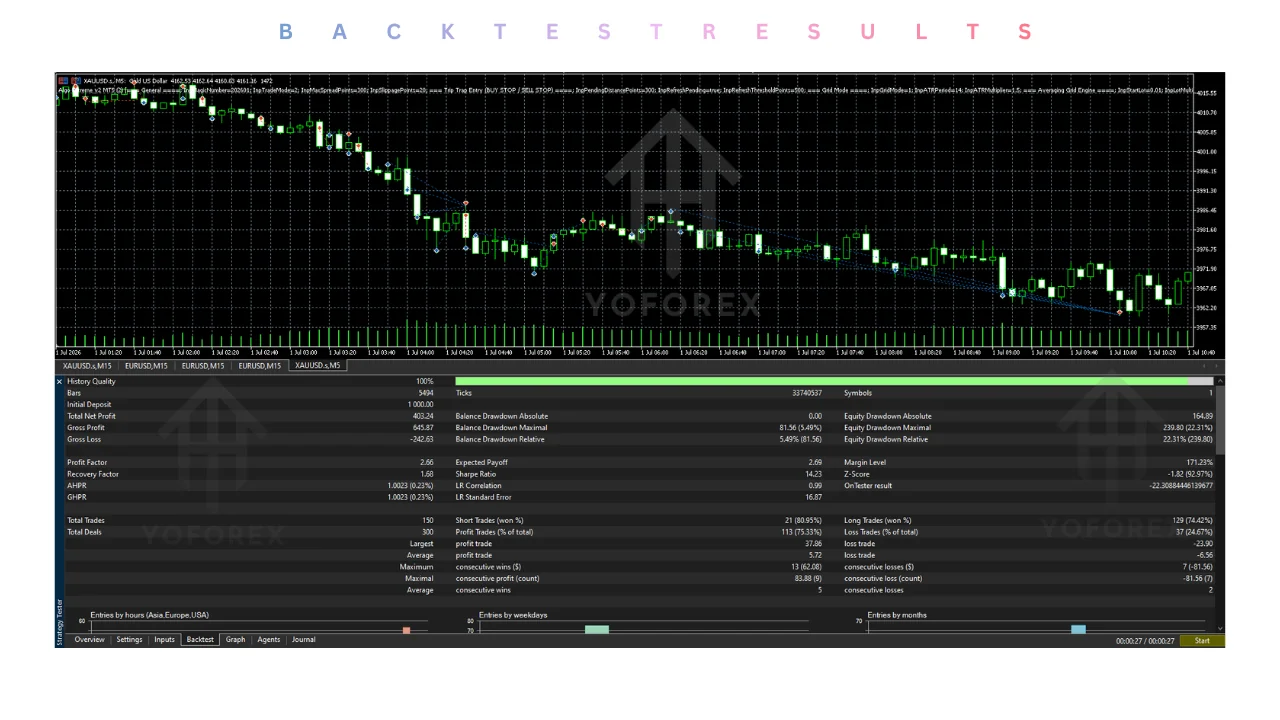The width and height of the screenshot is (1280, 720).
Task: Click Long Trades value 129 (74.42%)
Action: coord(1192,520)
